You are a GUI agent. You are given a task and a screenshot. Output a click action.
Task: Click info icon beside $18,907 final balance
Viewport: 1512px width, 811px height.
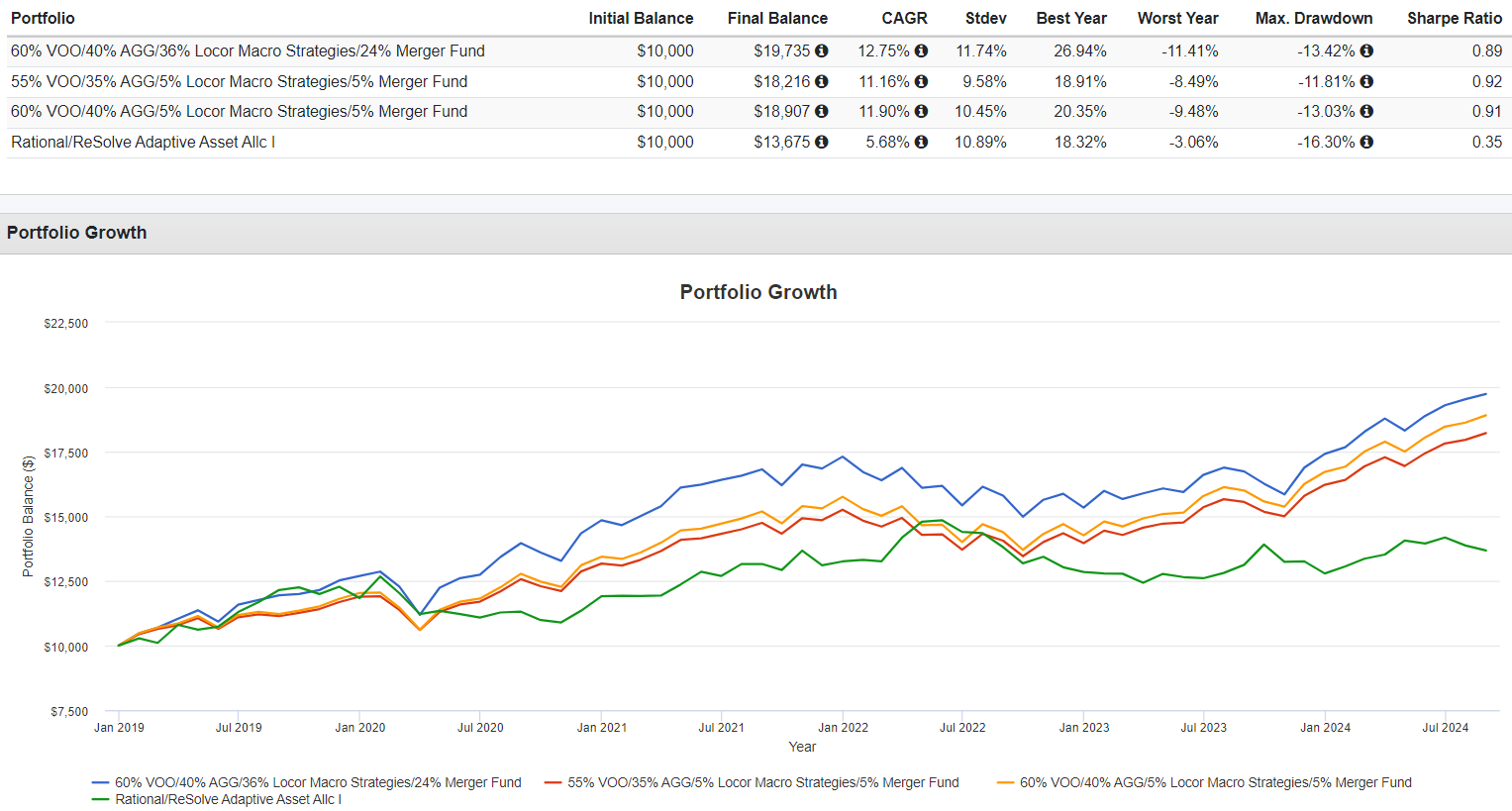(x=822, y=111)
